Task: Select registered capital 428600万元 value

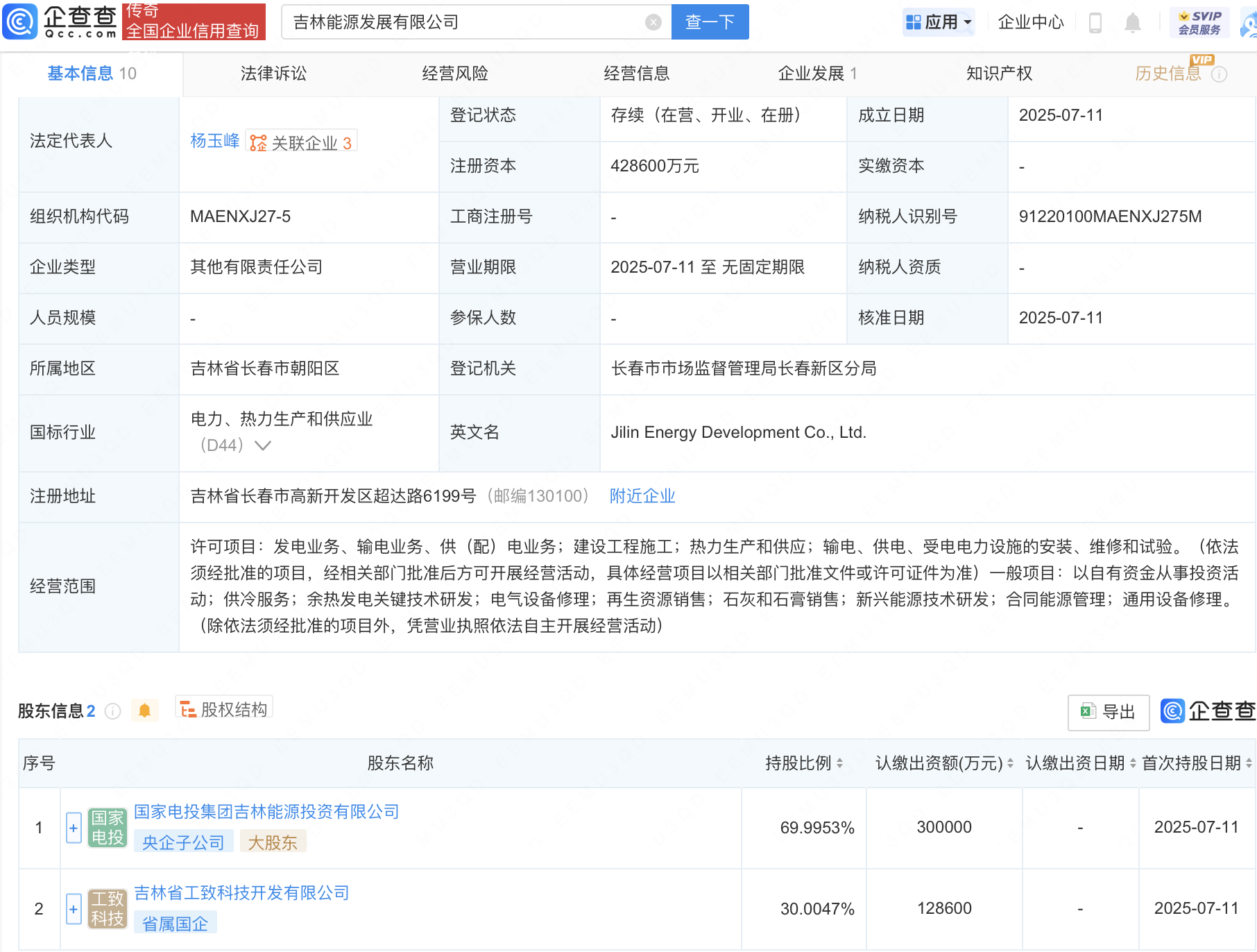Action: pyautogui.click(x=654, y=166)
